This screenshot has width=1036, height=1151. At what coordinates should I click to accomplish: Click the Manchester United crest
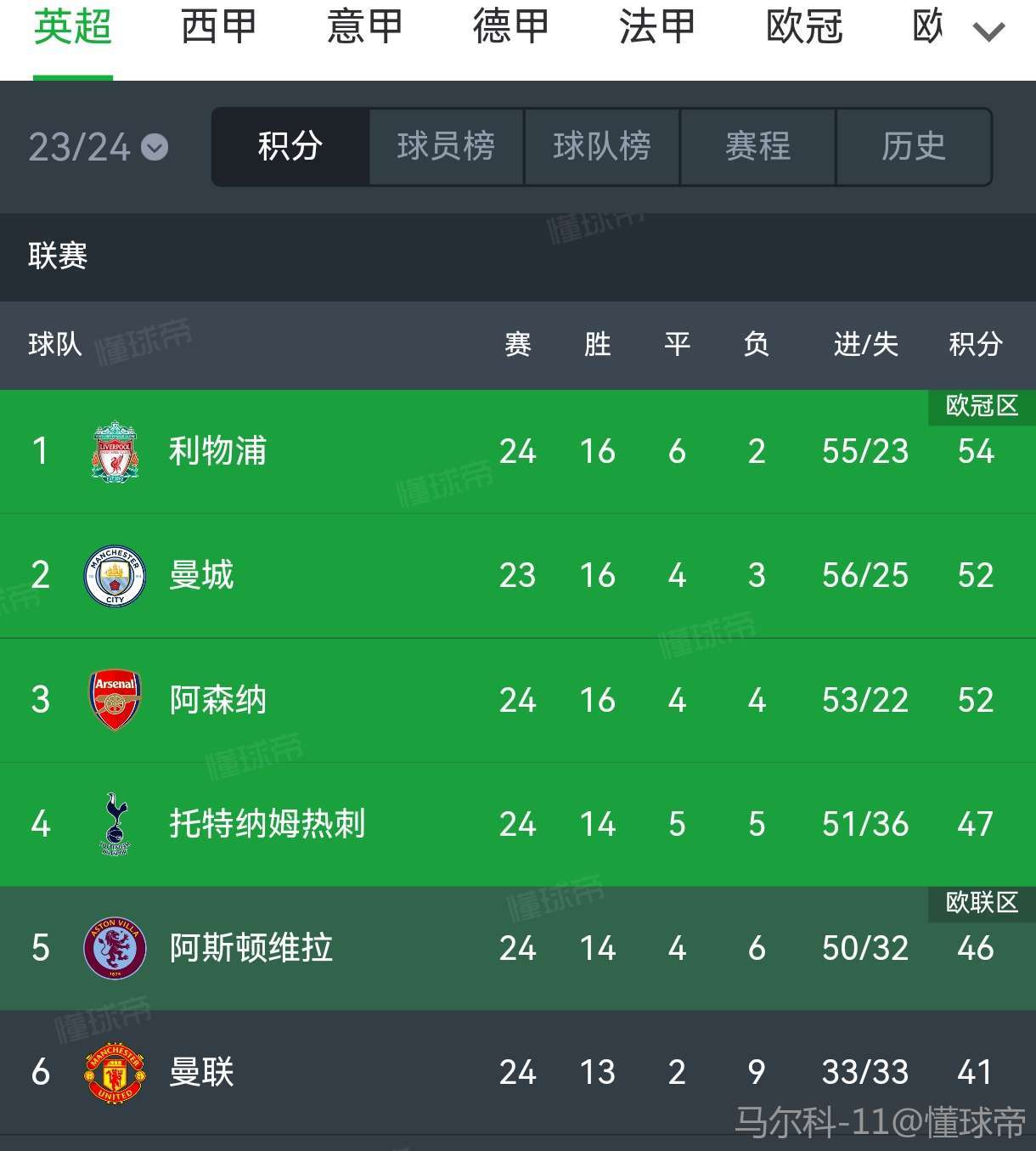click(x=115, y=1072)
